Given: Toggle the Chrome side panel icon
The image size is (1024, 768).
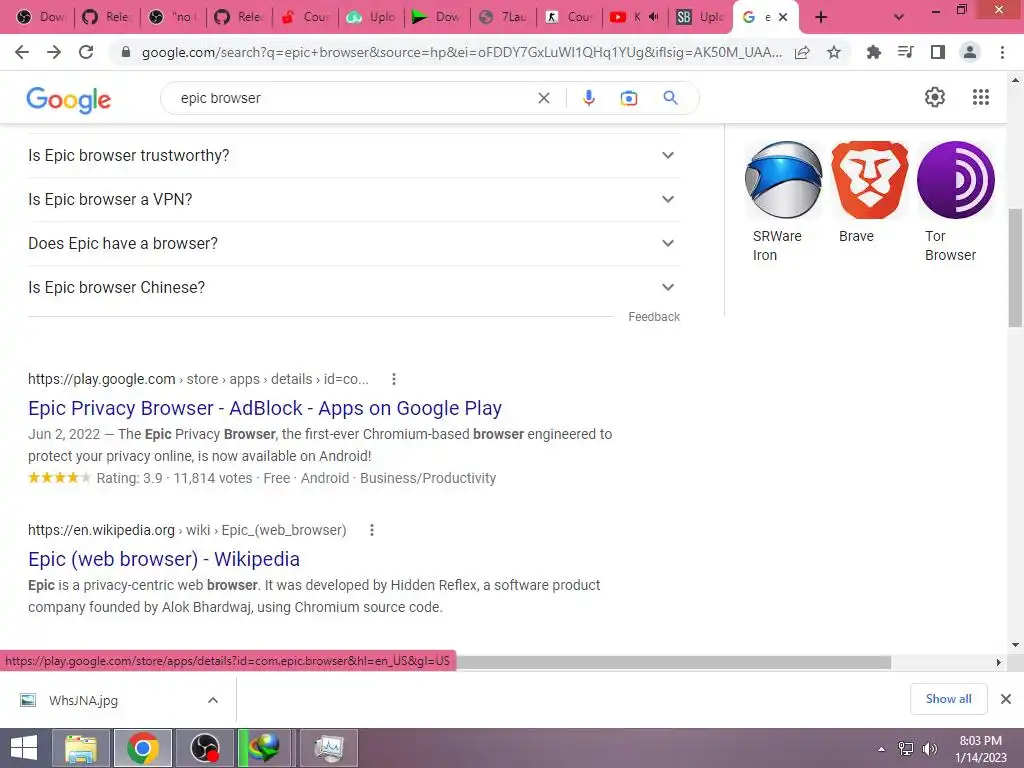Looking at the screenshot, I should 938,52.
